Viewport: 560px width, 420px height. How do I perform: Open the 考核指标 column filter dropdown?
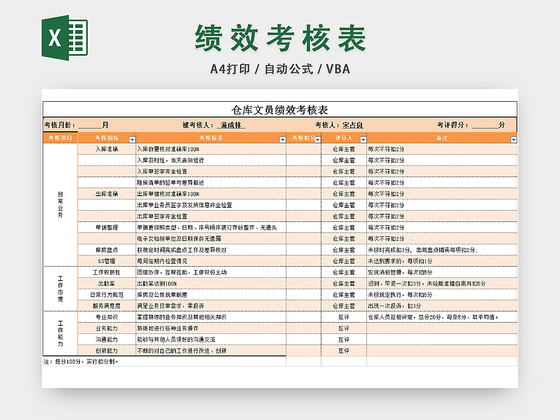[132, 140]
